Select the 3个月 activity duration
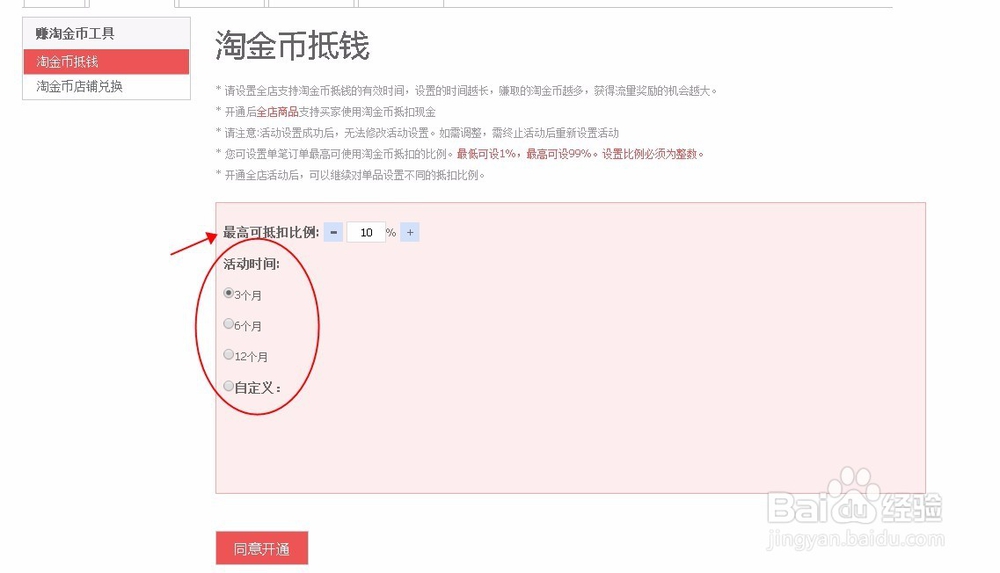 point(228,293)
